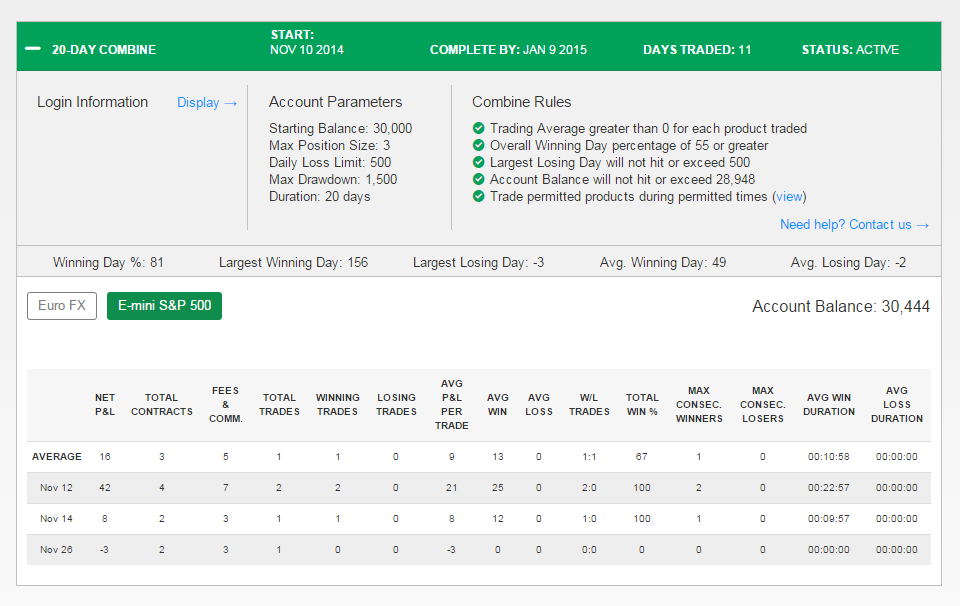Open the view permitted products link
The width and height of the screenshot is (960, 606).
(789, 196)
